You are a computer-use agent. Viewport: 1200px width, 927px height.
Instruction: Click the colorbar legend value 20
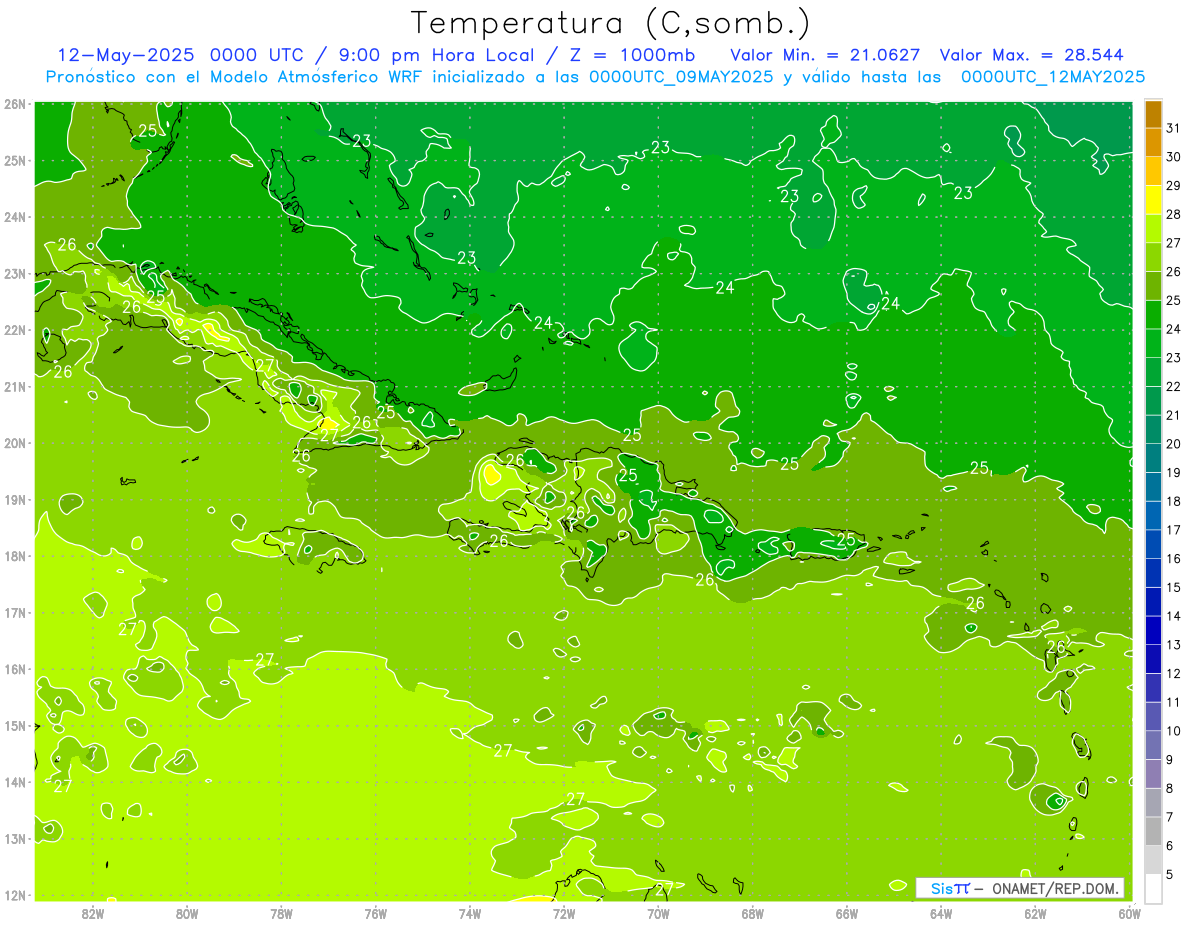pyautogui.click(x=1174, y=444)
